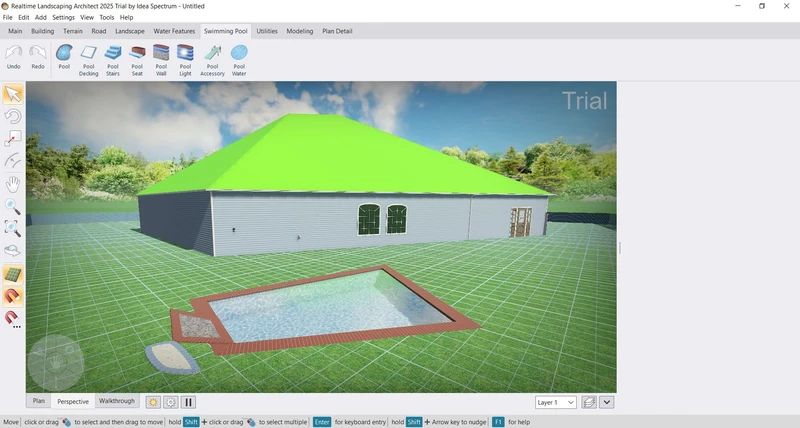Open the Pool Accessory tool
This screenshot has height=428, width=800.
coord(212,60)
